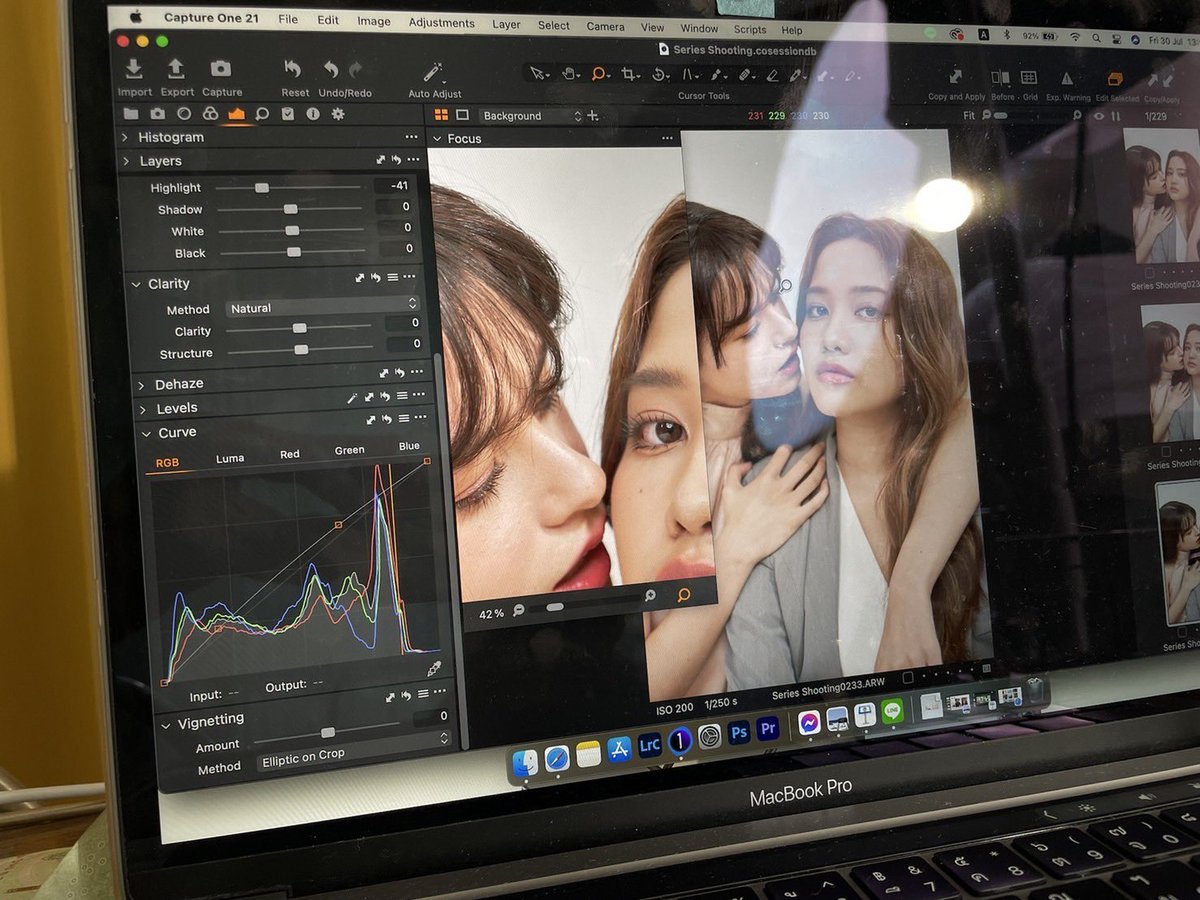Toggle the Before view button
Viewport: 1200px width, 900px height.
pyautogui.click(x=999, y=77)
